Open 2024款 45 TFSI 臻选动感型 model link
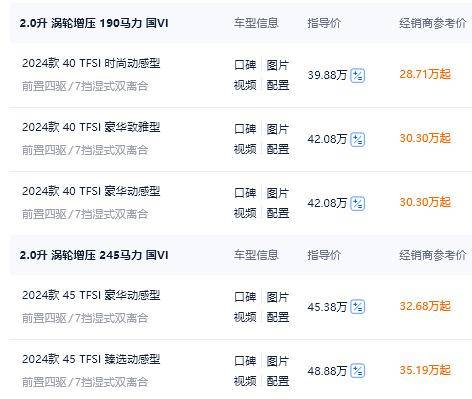The width and height of the screenshot is (472, 399). point(91,359)
